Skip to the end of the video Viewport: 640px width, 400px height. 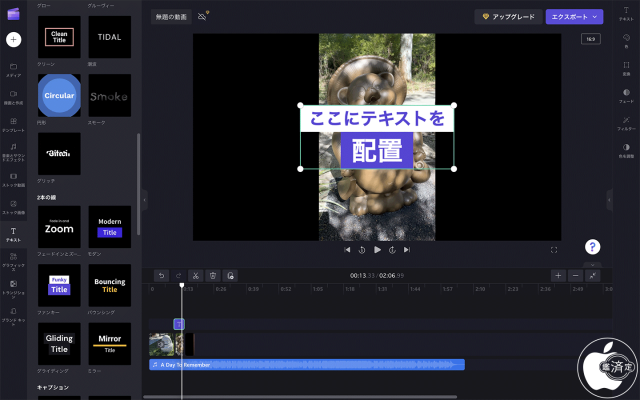point(407,250)
